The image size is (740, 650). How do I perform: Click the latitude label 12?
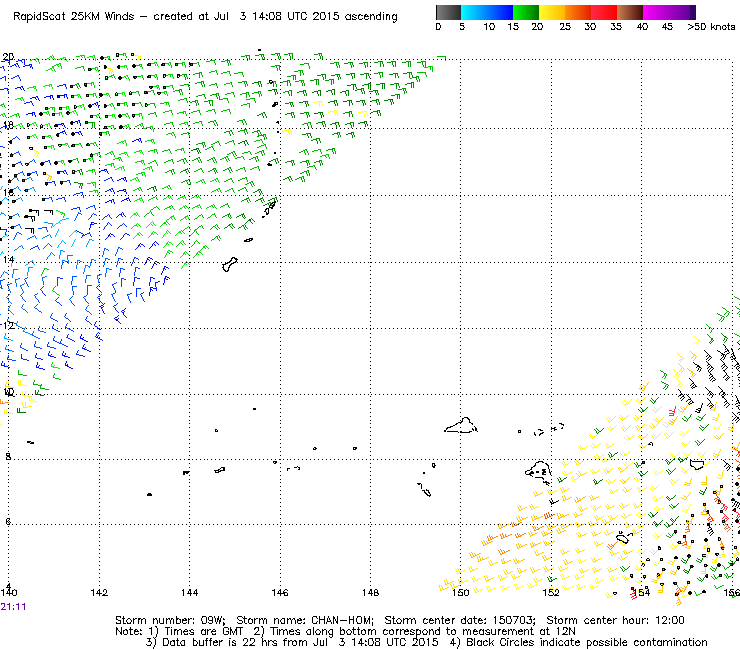tap(8, 326)
